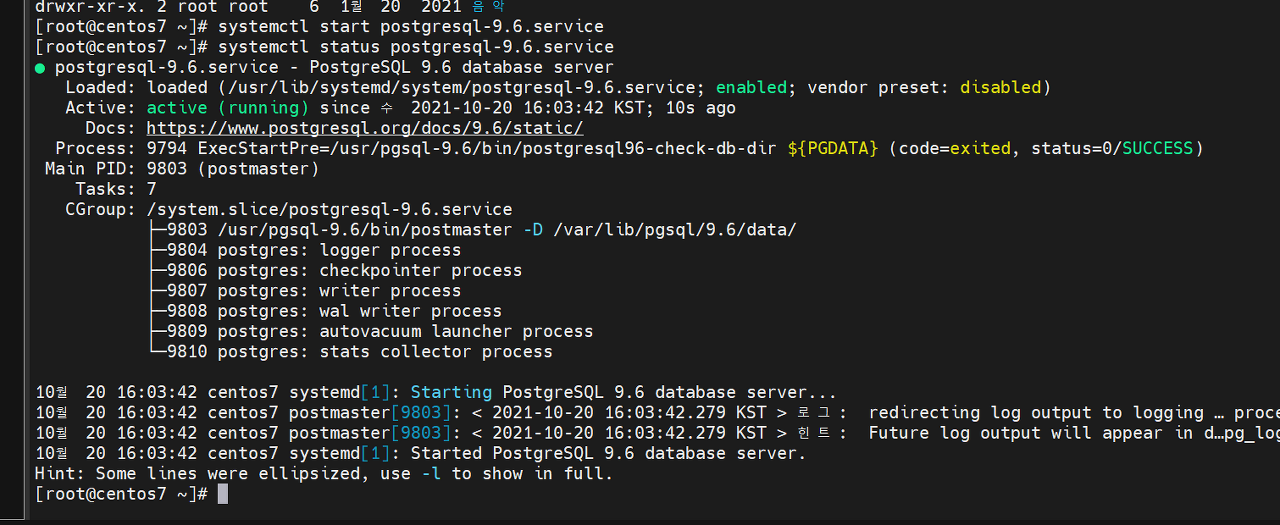Image resolution: width=1280 pixels, height=525 pixels.
Task: Click the 'systemctl start postgresql-9.6.service' command
Action: [x=410, y=27]
